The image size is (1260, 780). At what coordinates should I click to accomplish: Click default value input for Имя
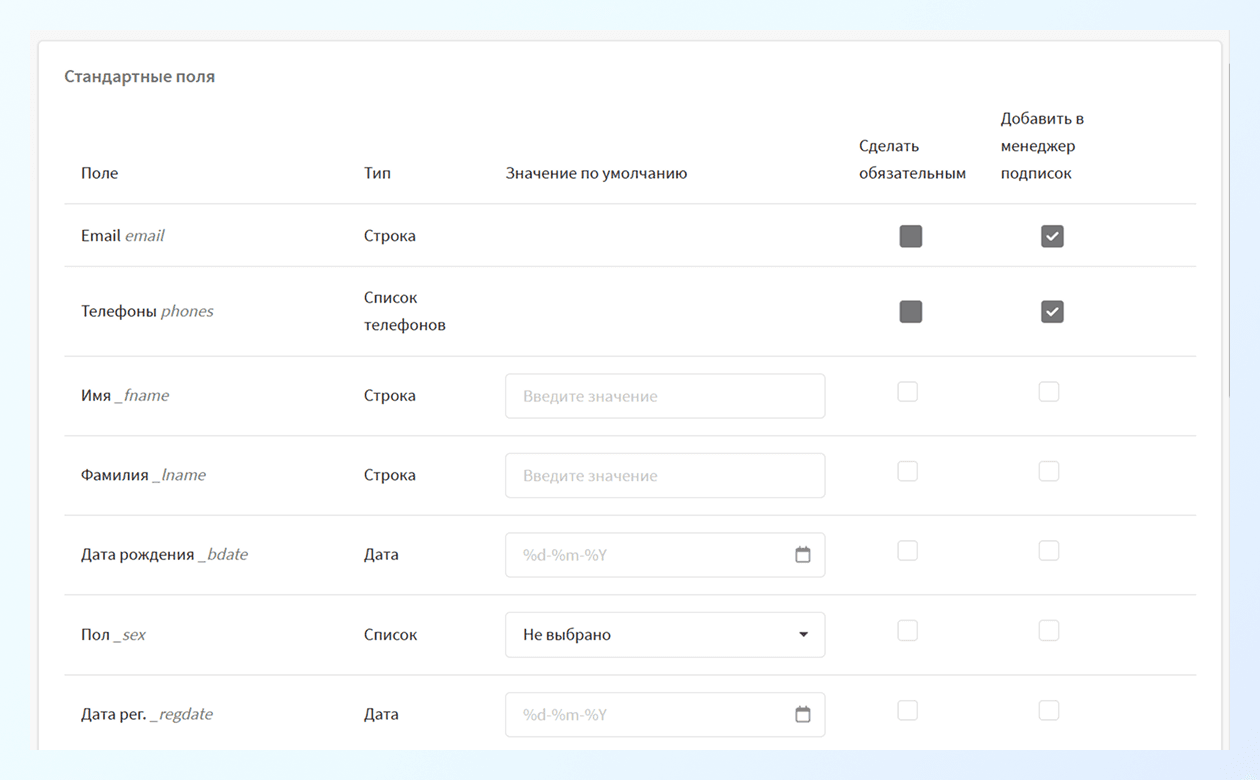664,396
